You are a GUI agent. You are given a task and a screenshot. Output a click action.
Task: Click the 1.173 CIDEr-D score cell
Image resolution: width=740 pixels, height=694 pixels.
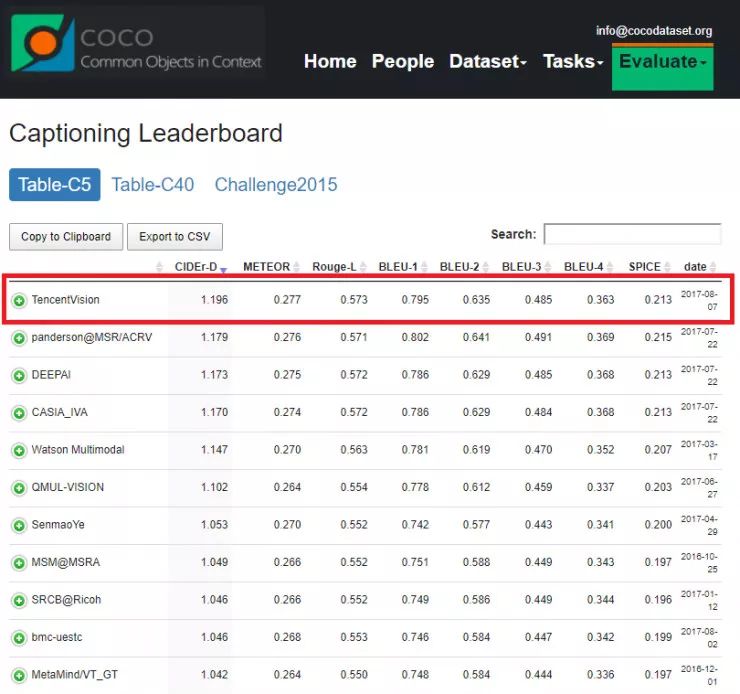[214, 375]
